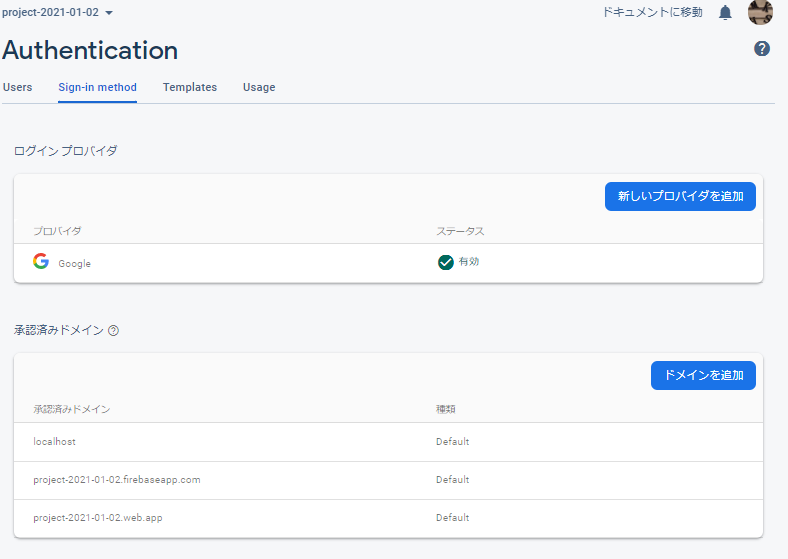The width and height of the screenshot is (788, 559).
Task: Select the project-2021-01-02.firebaseapp.com domain
Action: [x=117, y=480]
